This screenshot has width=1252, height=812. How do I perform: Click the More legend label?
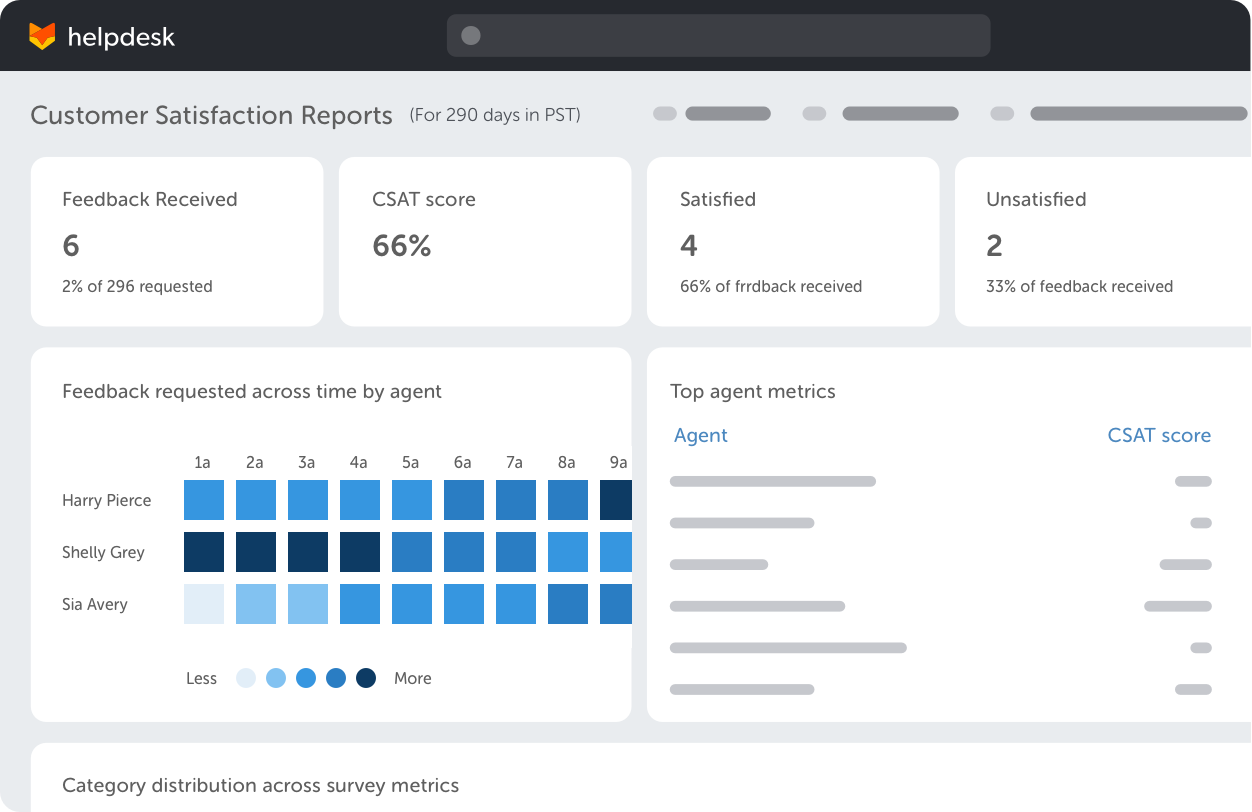(413, 678)
